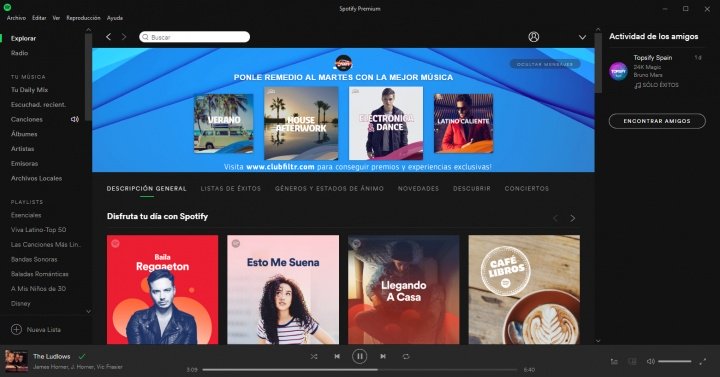Click the Encontrar Amigos button
Screen dimensions: 720x377
pos(657,121)
